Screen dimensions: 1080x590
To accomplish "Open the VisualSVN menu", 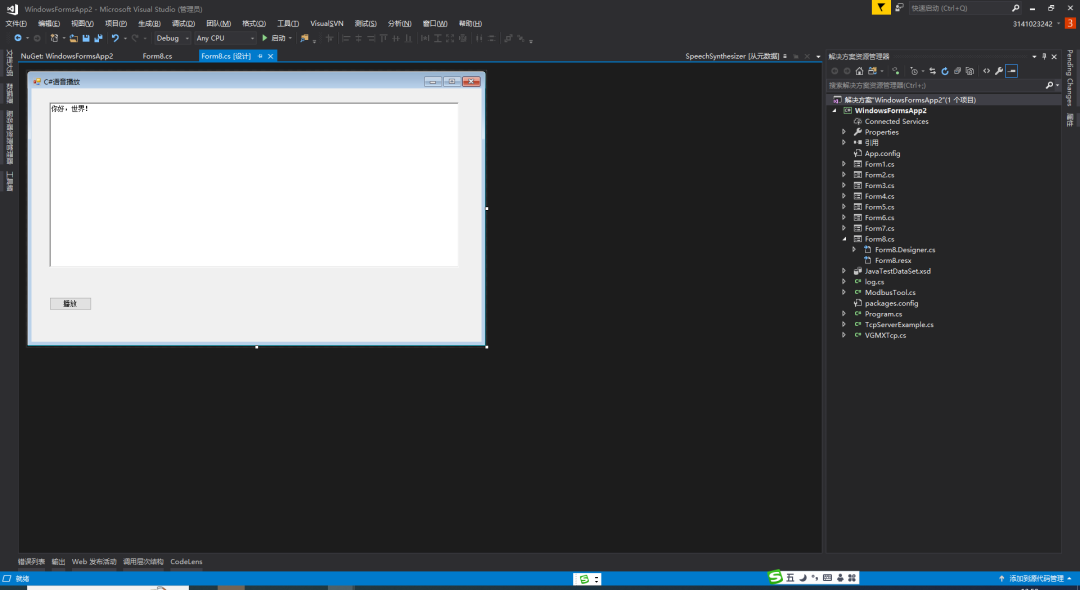I will (327, 23).
